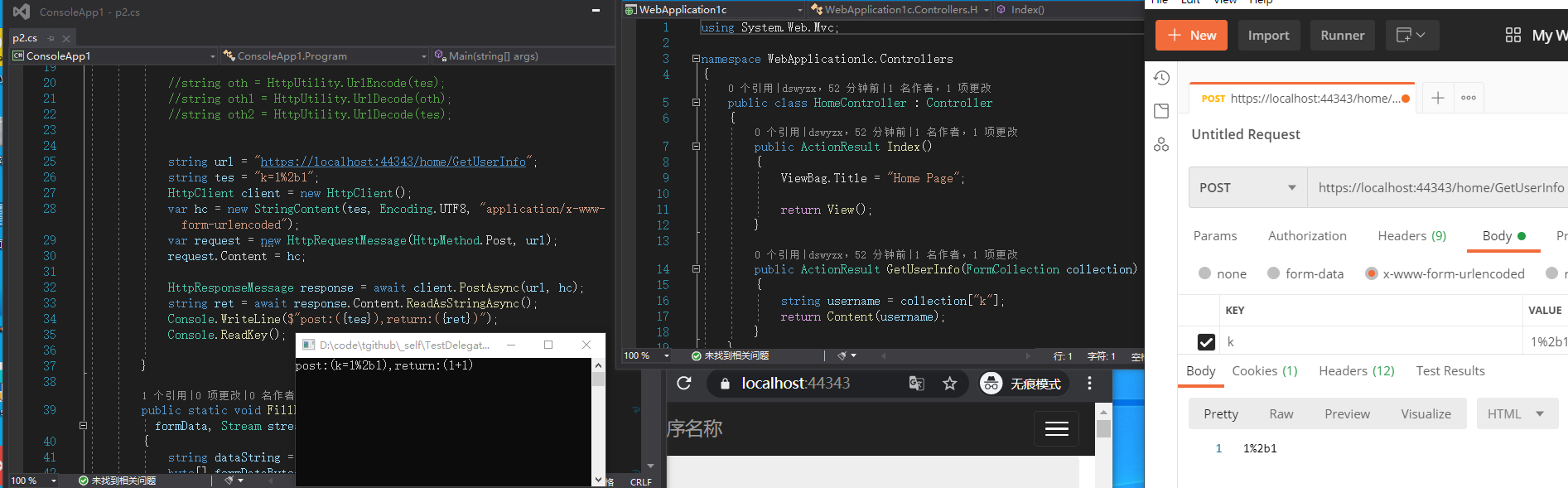Click the code cleanup broom in ConsoleApp1
The image size is (1568, 488).
229,480
